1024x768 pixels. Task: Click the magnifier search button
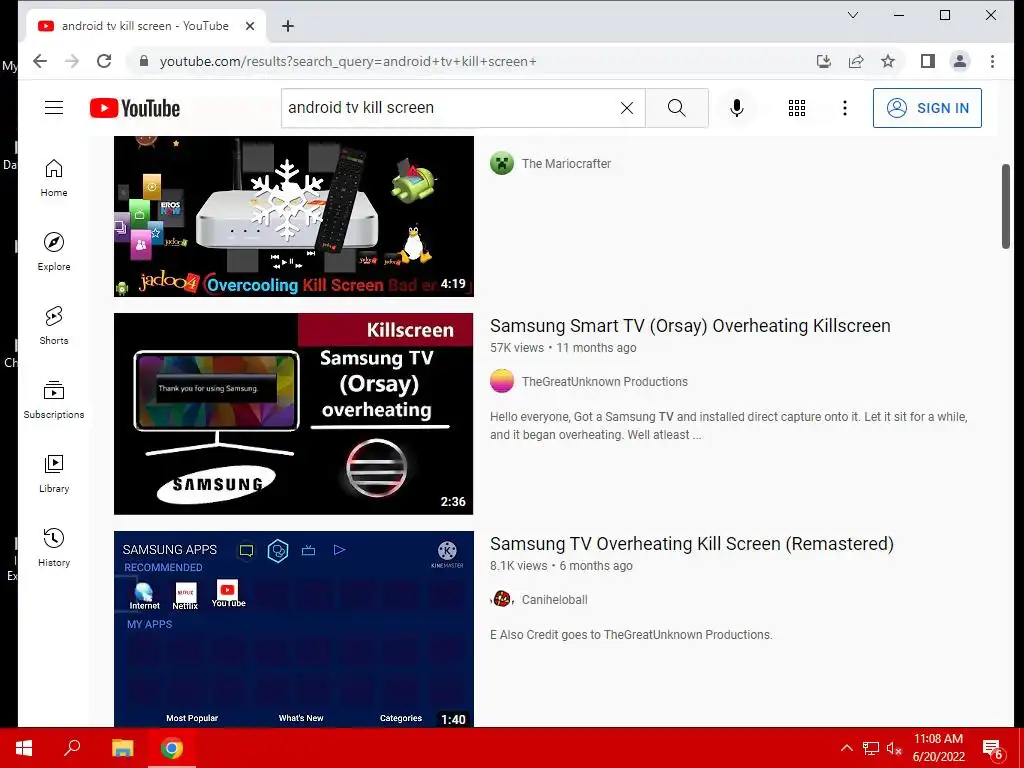[x=677, y=108]
